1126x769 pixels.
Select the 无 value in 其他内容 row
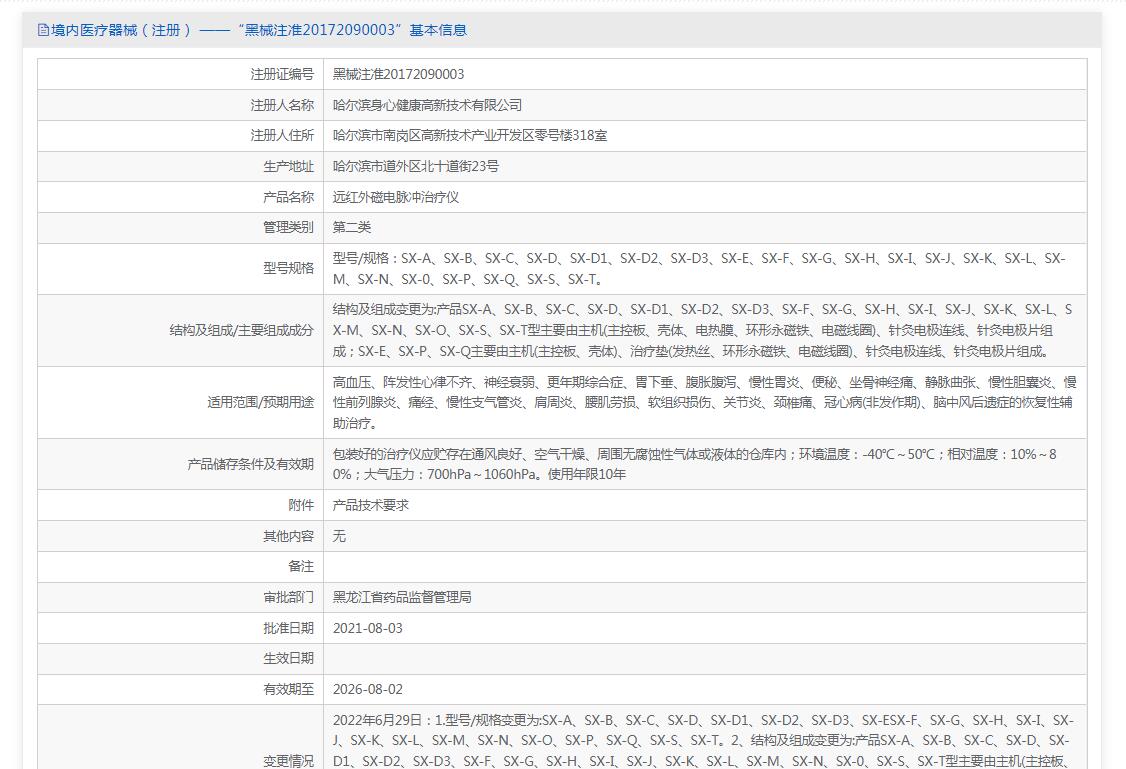tap(339, 536)
